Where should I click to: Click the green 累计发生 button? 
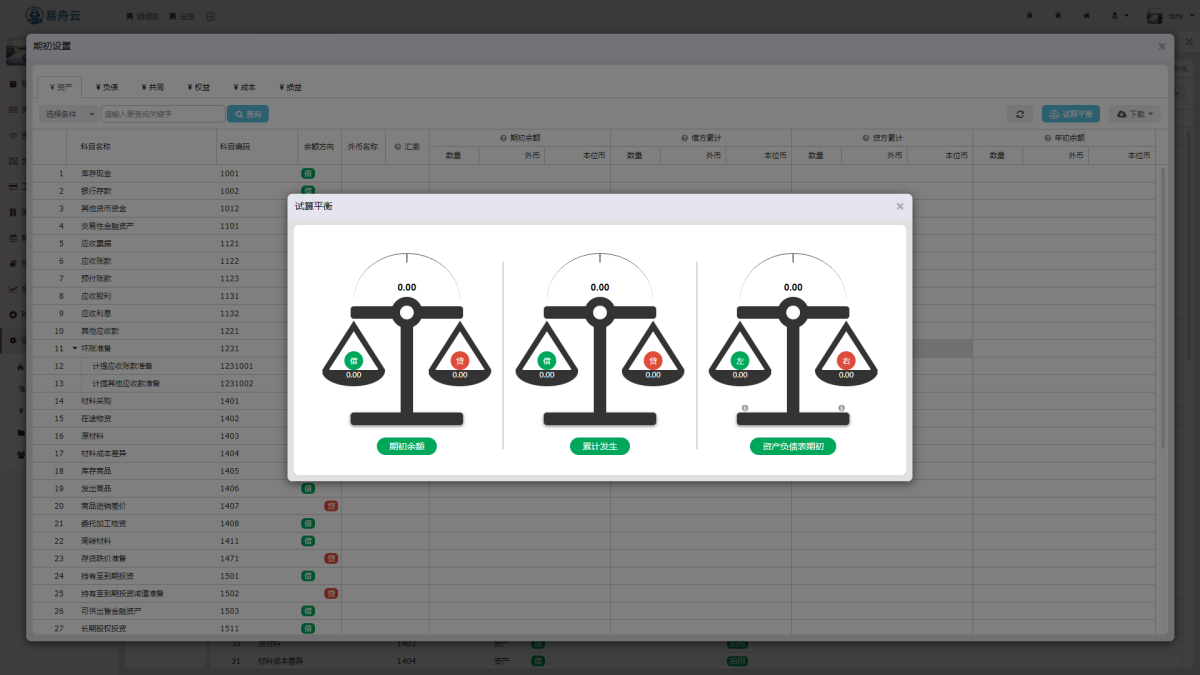(599, 446)
